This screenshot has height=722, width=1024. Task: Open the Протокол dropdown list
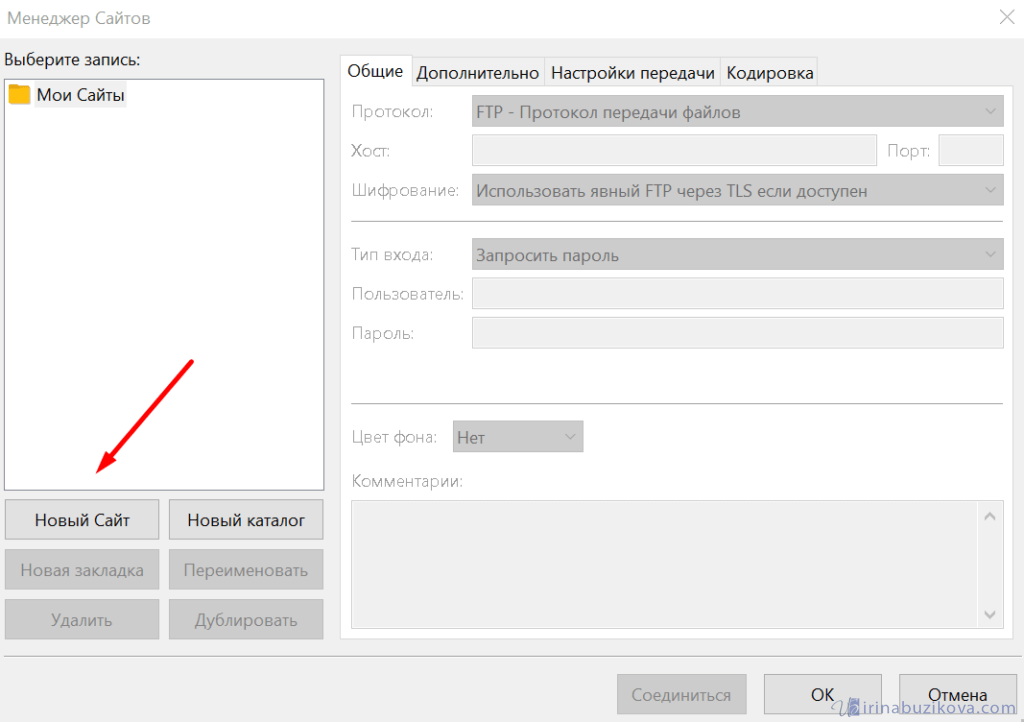click(736, 112)
